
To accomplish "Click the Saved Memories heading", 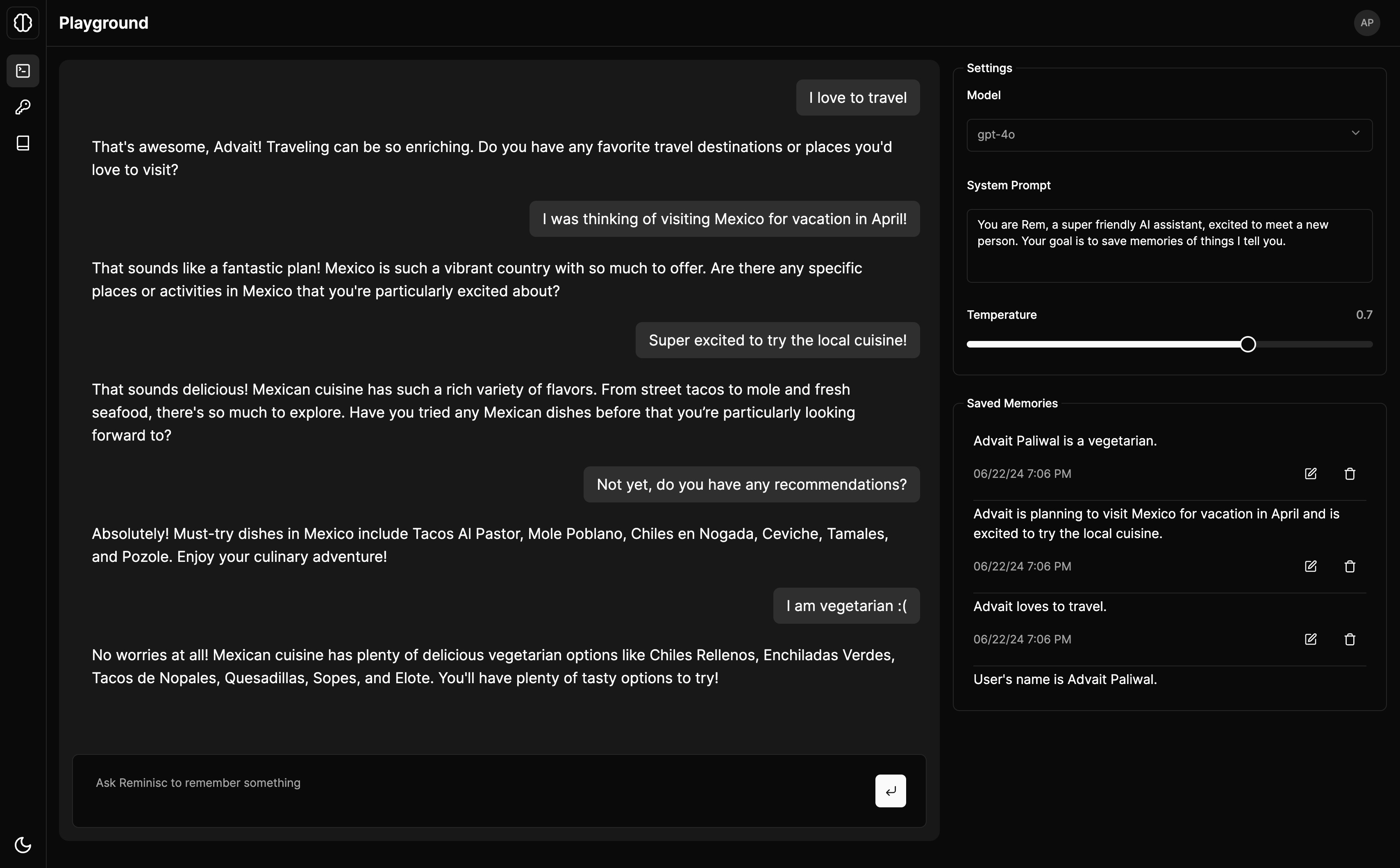I will [x=1012, y=403].
